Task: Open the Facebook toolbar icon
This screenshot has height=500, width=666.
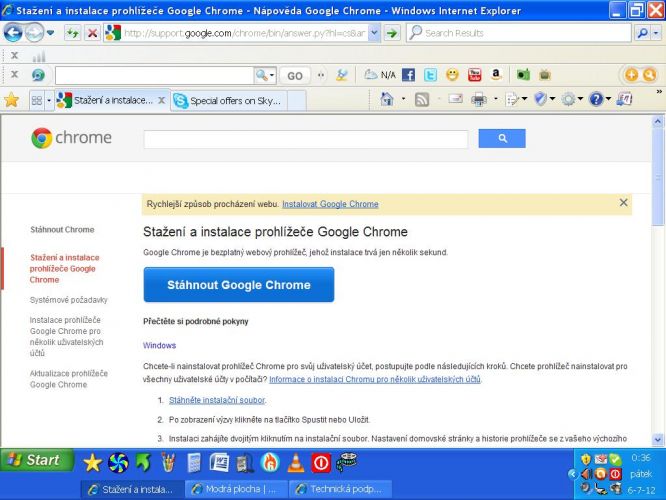Action: [x=408, y=75]
